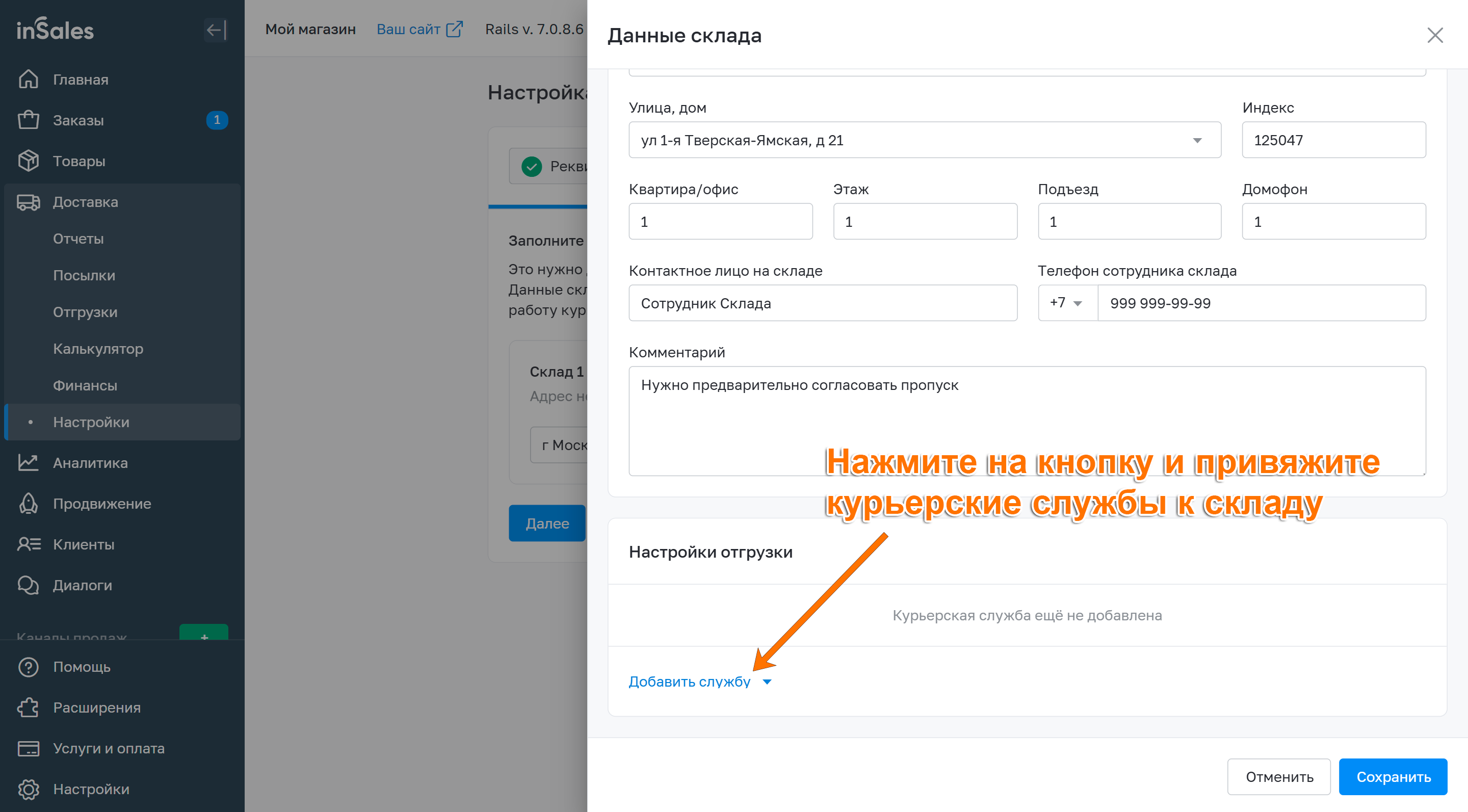Expand the Улица, дом address dropdown
Viewport: 1468px width, 812px height.
click(x=1197, y=140)
